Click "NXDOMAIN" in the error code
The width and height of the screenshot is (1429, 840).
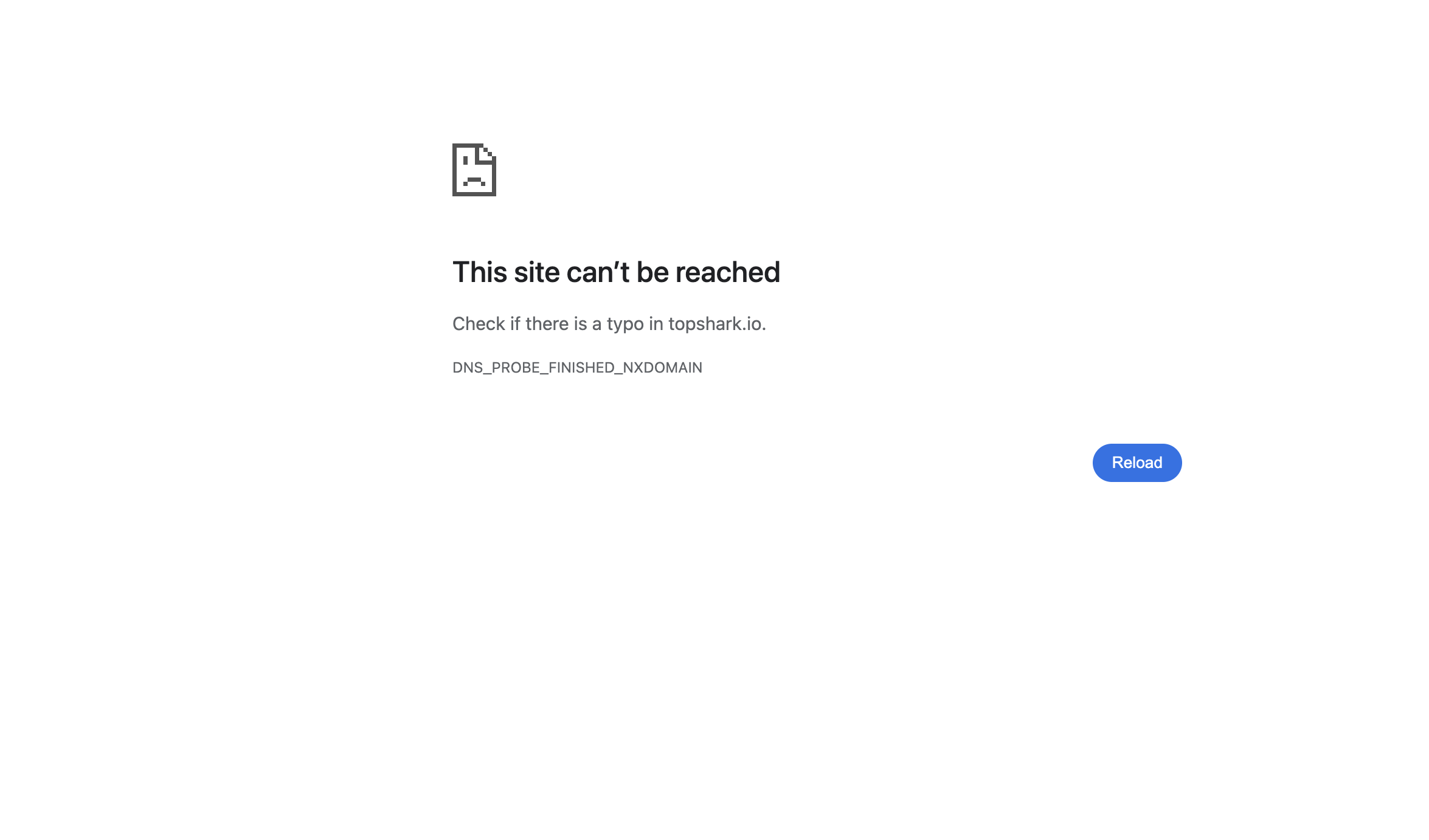662,368
